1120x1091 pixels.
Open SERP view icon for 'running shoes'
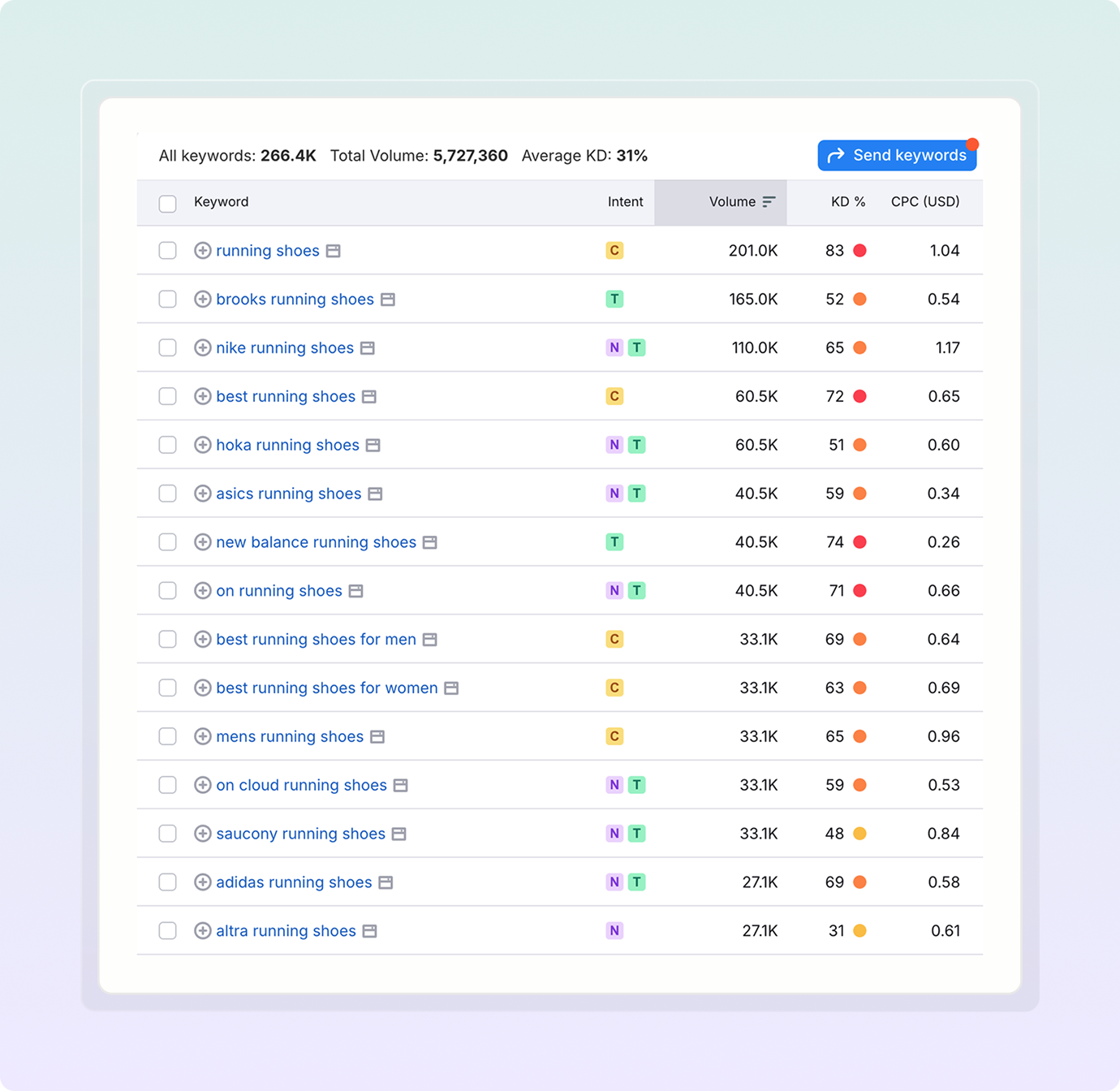(x=334, y=252)
